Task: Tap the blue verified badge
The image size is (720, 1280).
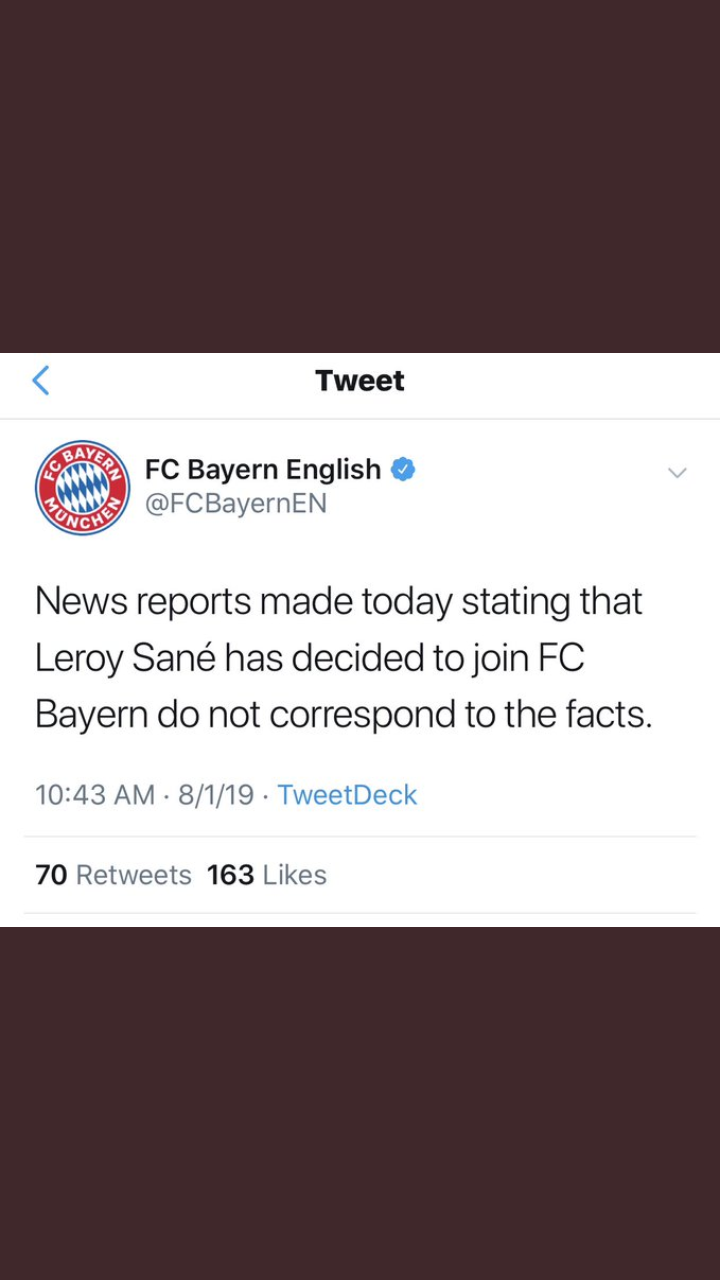Action: [402, 469]
